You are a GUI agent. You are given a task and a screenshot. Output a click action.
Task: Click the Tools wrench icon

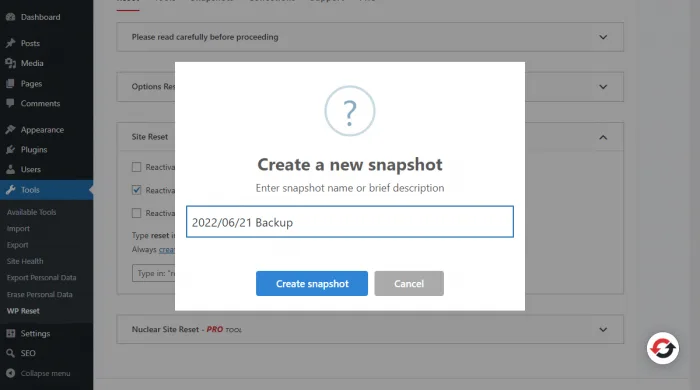click(x=11, y=190)
